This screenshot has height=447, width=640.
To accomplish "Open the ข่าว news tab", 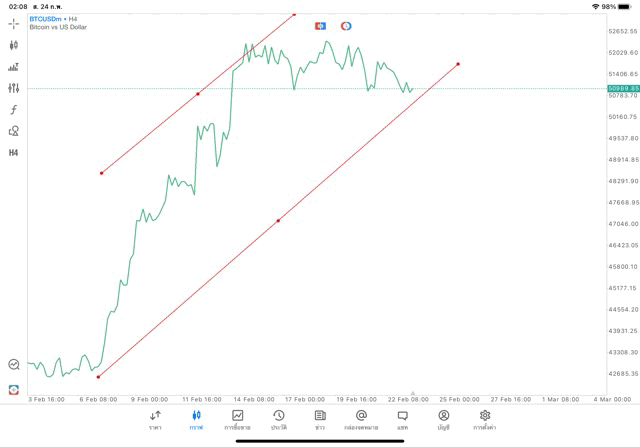I will coord(320,419).
